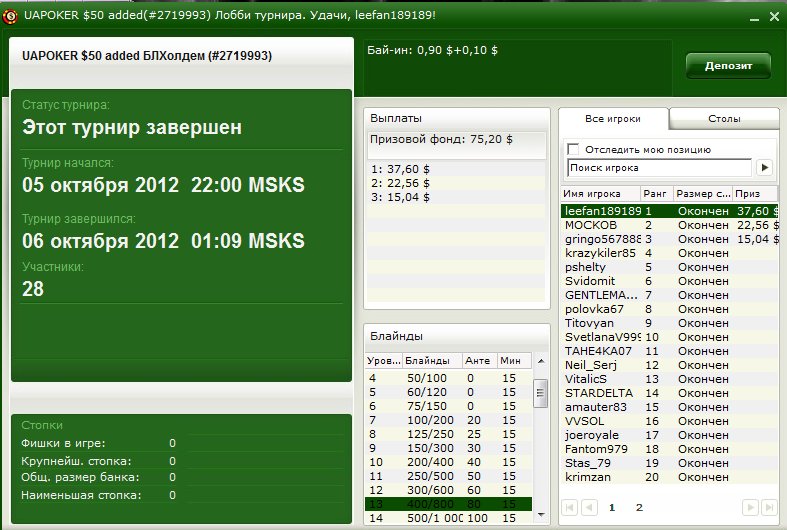Select player VVSOL row
787x530 pixels.
coord(670,421)
